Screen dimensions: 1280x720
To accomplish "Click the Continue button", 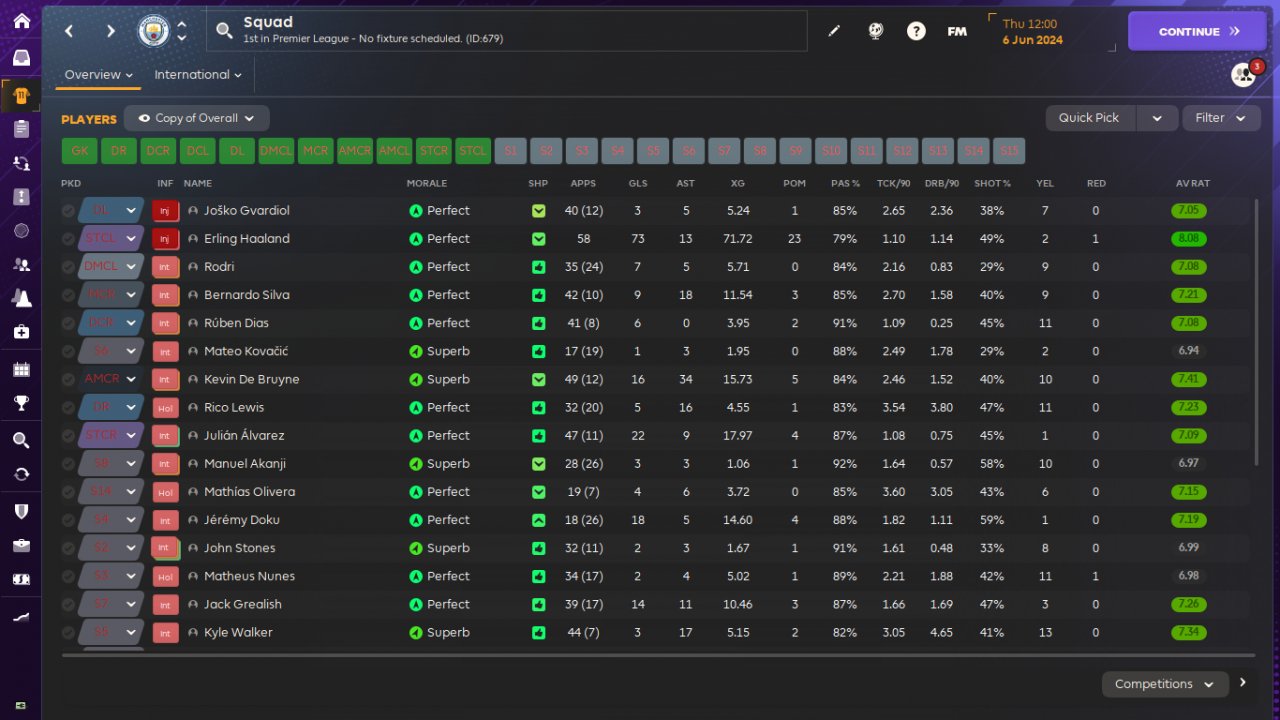I will coord(1197,31).
